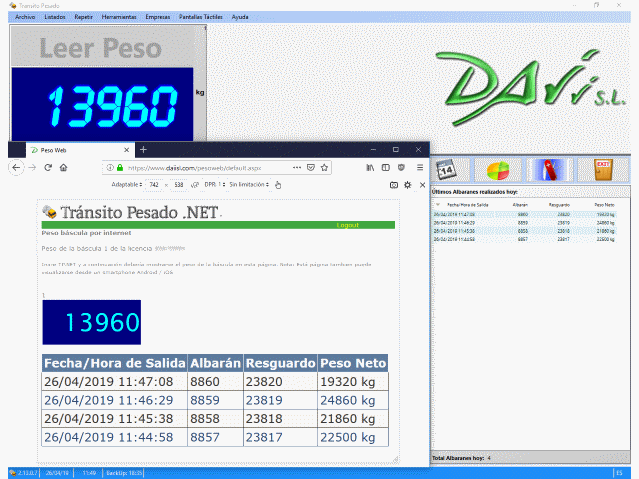
Task: Click the Tránsito Pesado .NET heading
Action: click(139, 212)
